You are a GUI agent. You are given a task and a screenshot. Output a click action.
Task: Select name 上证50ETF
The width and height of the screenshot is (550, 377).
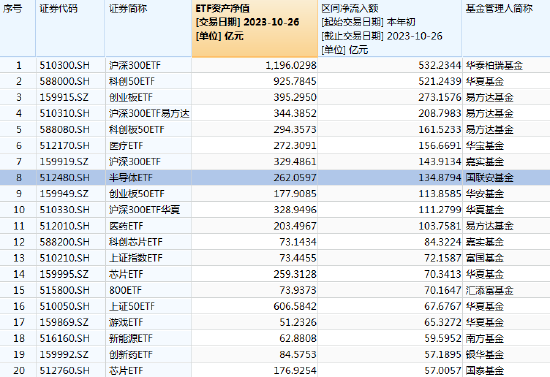pyautogui.click(x=132, y=306)
